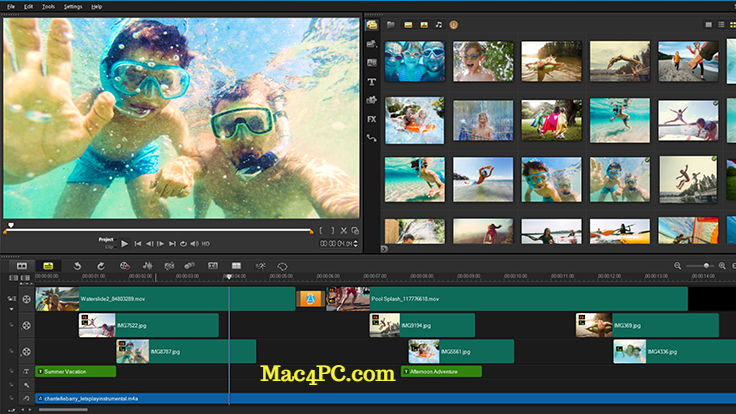Open the Mask Creator tool
Viewport: 736px width, 414px height.
point(282,267)
